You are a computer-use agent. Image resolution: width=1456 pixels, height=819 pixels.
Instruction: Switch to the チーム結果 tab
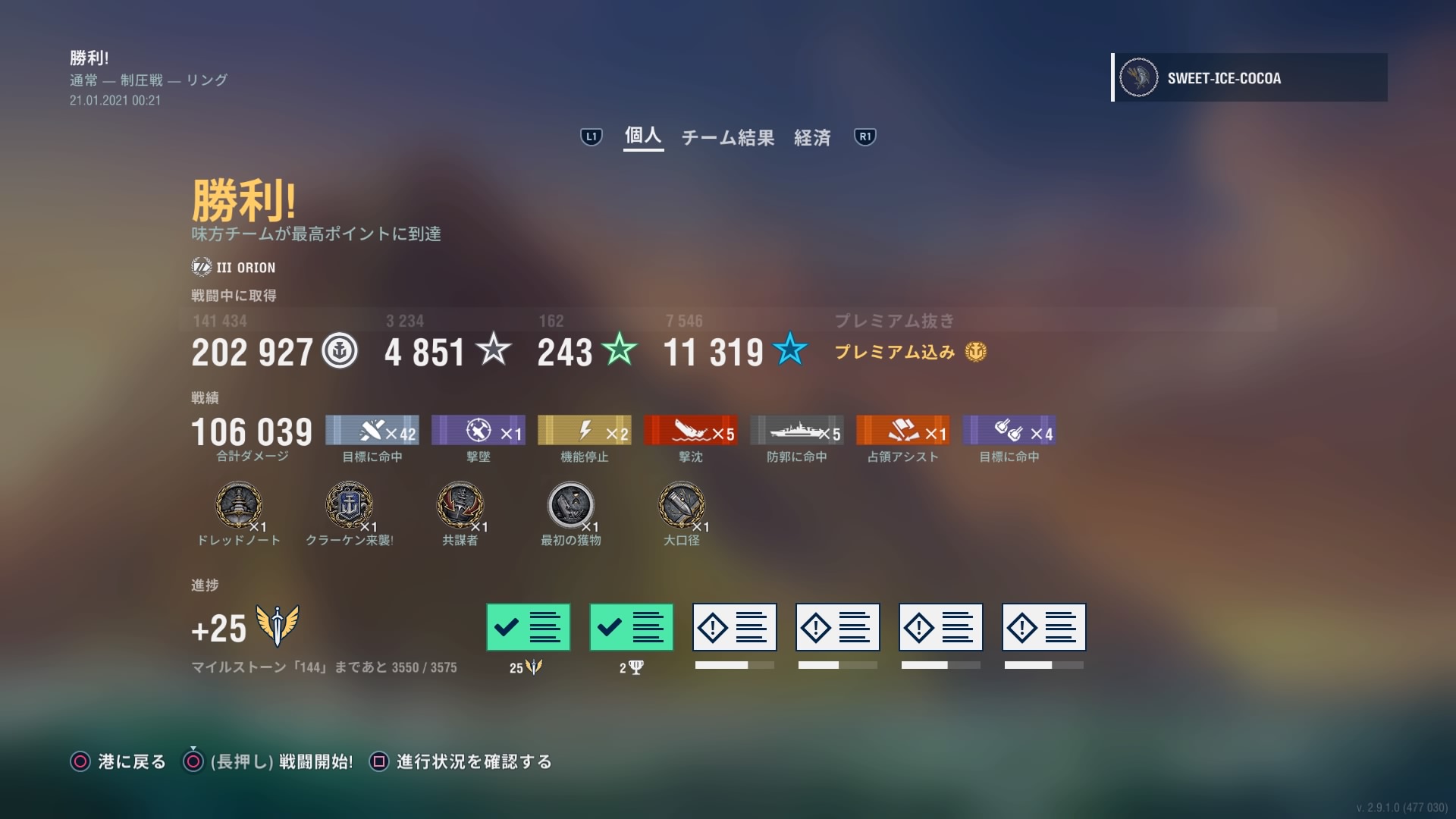tap(727, 138)
